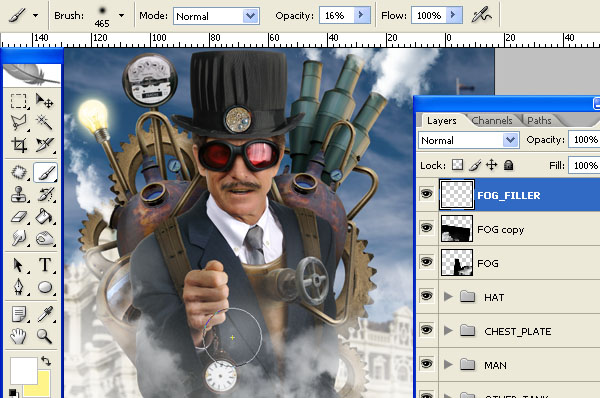Select the Paint Bucket tool

[44, 217]
